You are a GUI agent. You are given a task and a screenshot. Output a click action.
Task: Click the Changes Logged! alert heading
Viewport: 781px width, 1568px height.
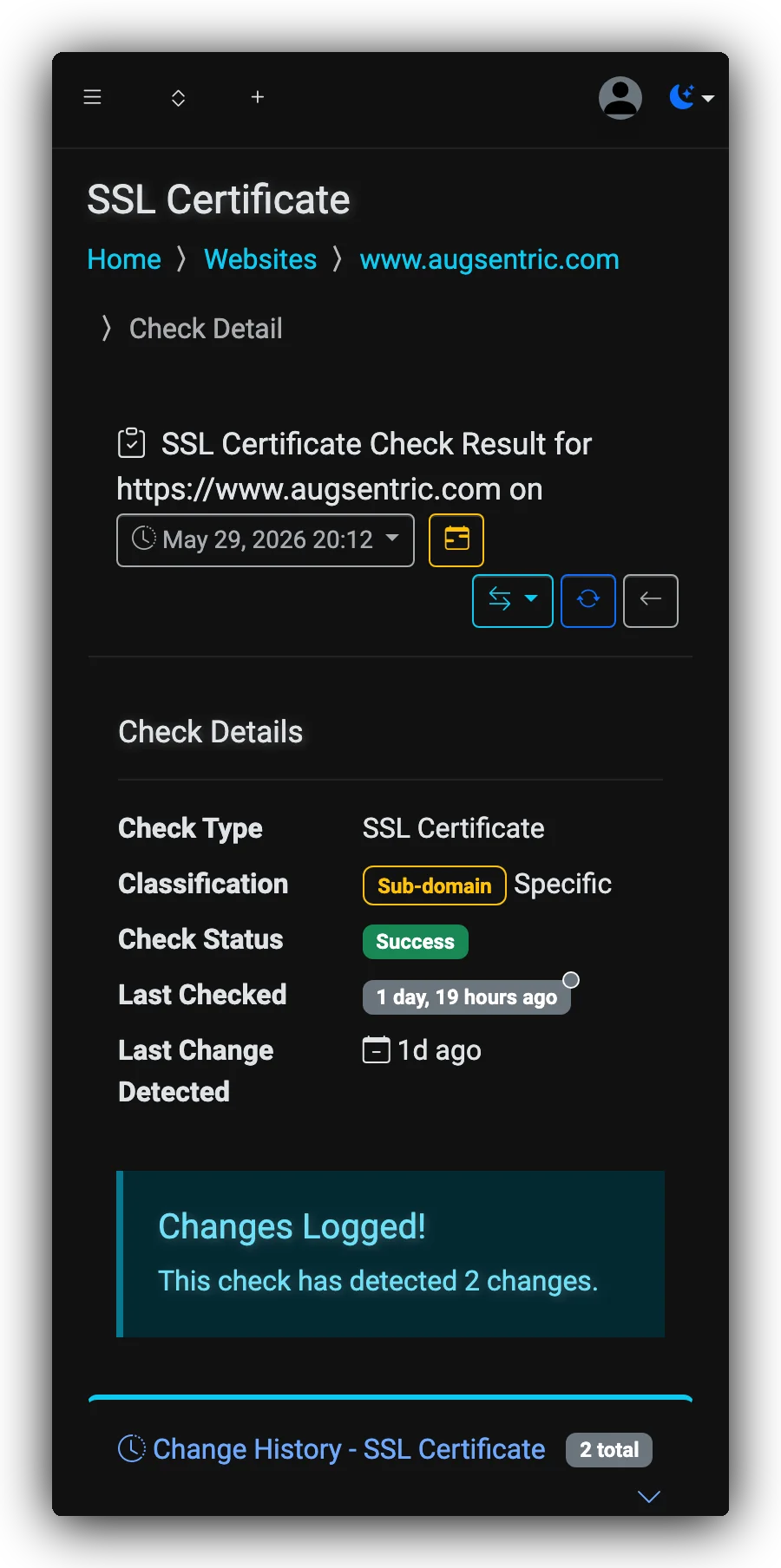point(292,1226)
